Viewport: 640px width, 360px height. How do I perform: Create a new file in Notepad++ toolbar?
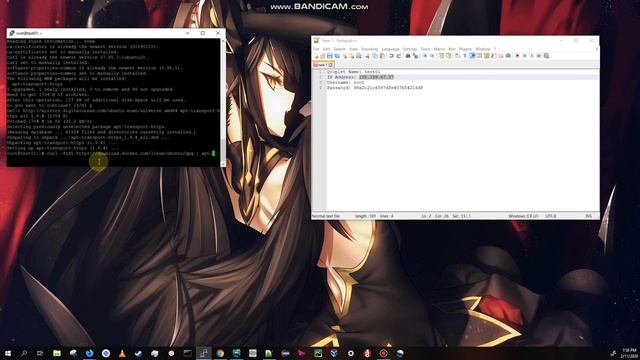(316, 56)
